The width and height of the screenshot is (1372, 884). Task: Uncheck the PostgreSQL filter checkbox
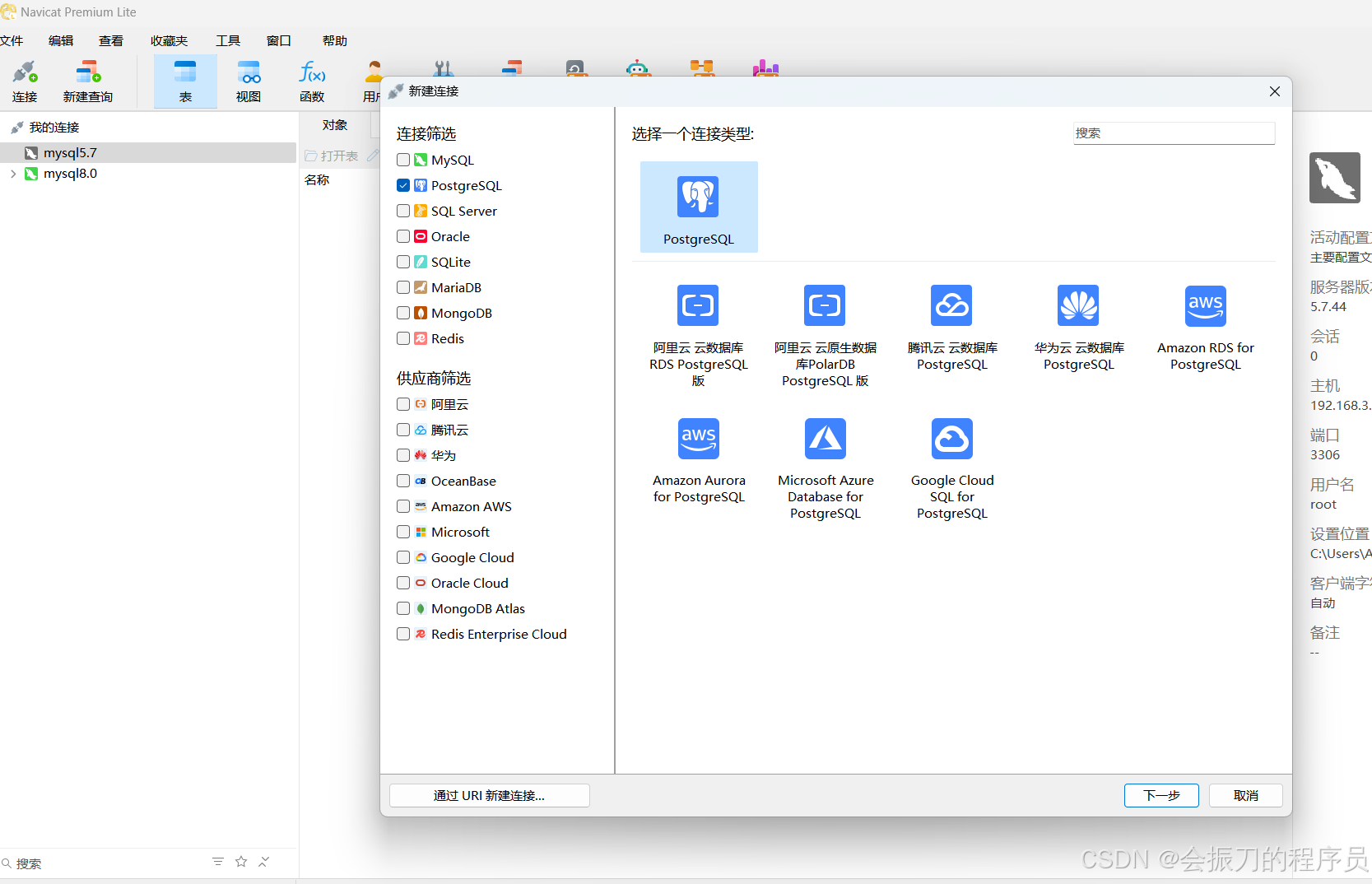tap(402, 185)
